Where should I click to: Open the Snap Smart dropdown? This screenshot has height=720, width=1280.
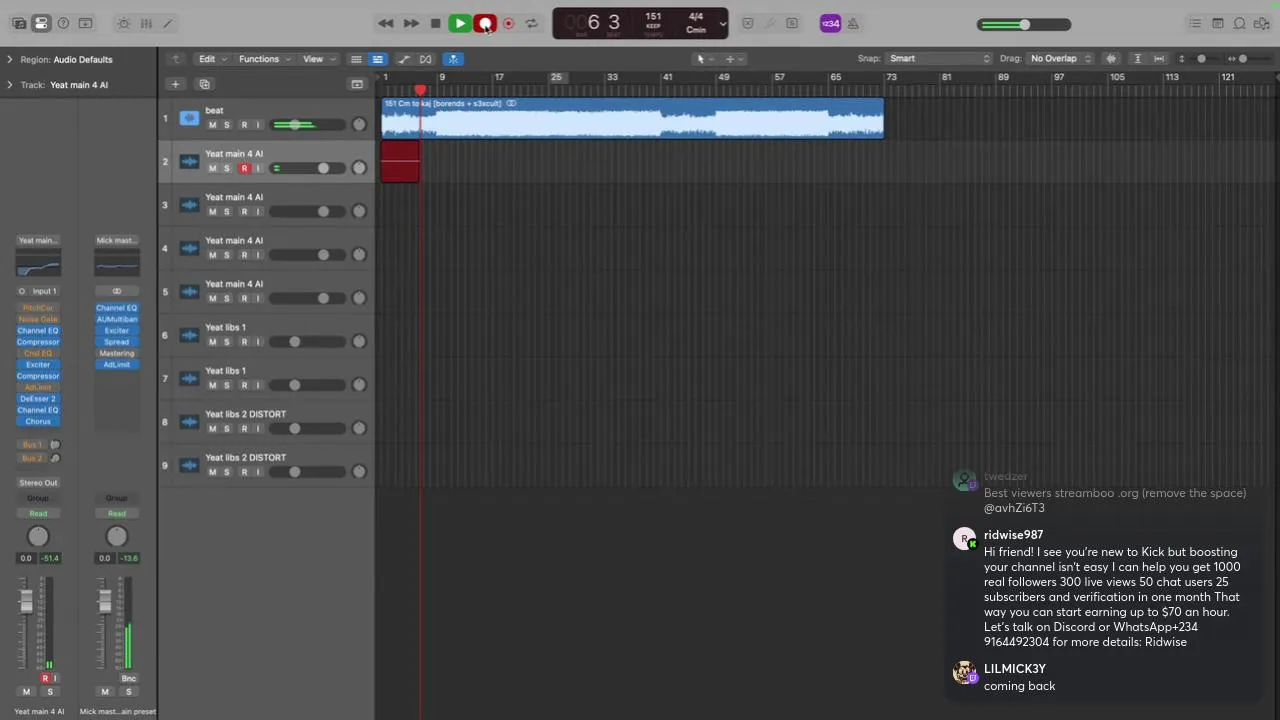(x=939, y=59)
